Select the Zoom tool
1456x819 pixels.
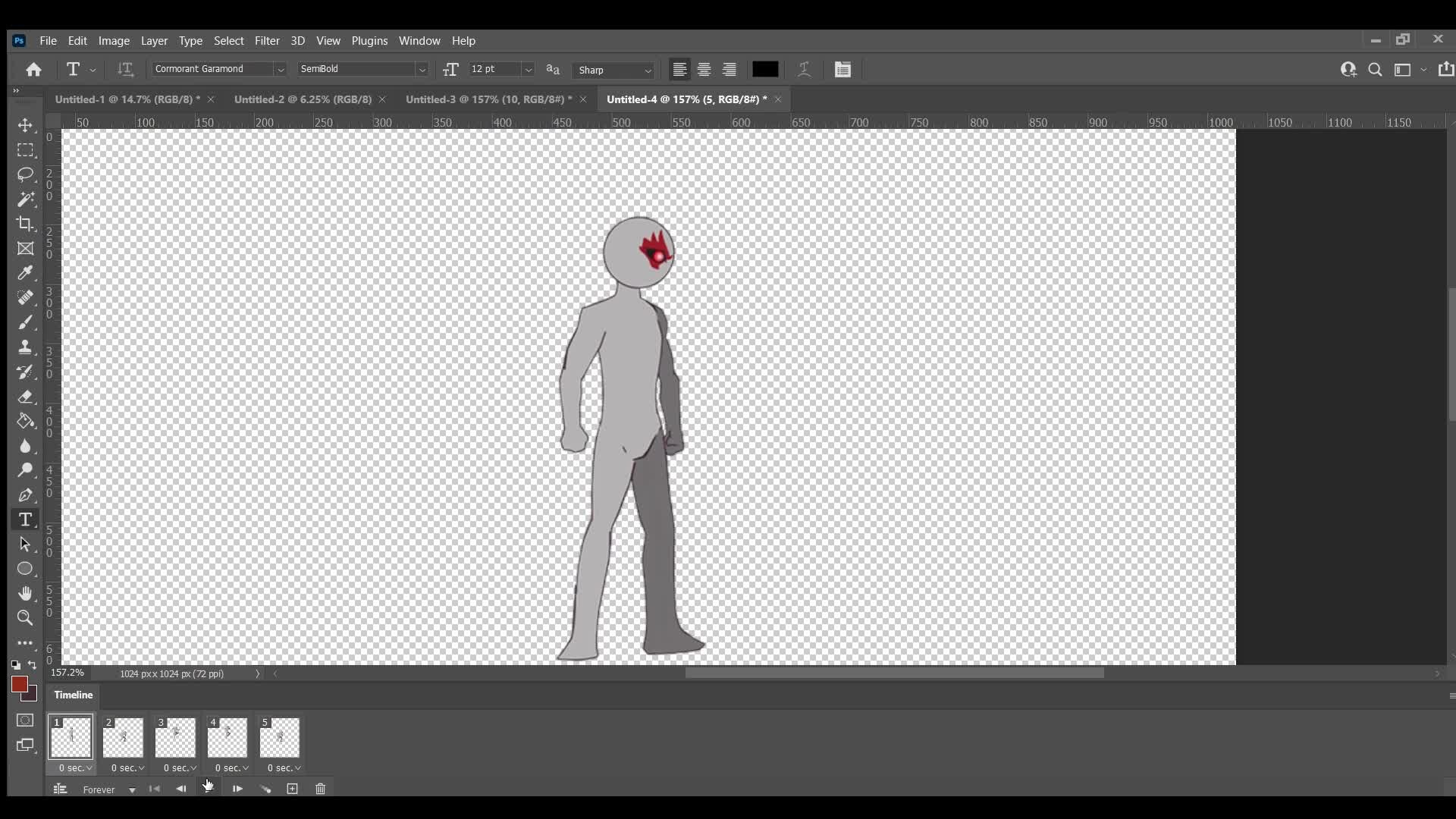(x=25, y=618)
